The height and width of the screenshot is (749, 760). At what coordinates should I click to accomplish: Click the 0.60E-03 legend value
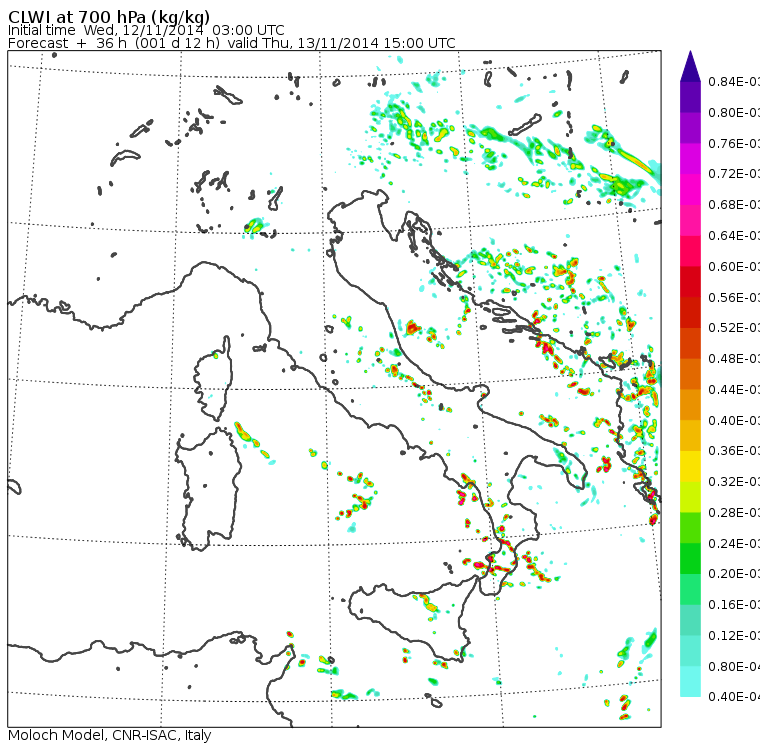coord(734,267)
